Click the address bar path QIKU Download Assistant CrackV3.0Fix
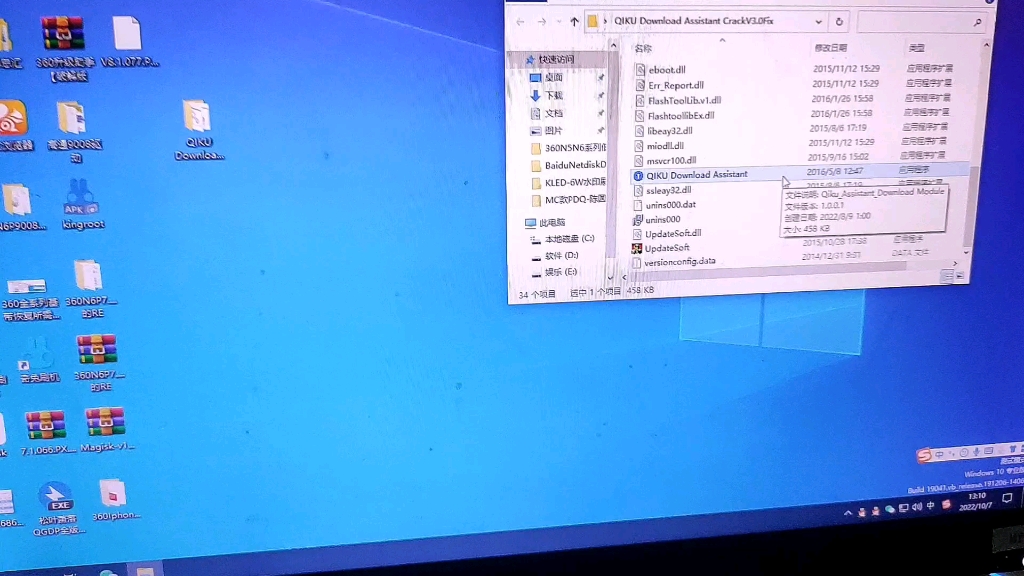This screenshot has width=1024, height=576. click(694, 21)
